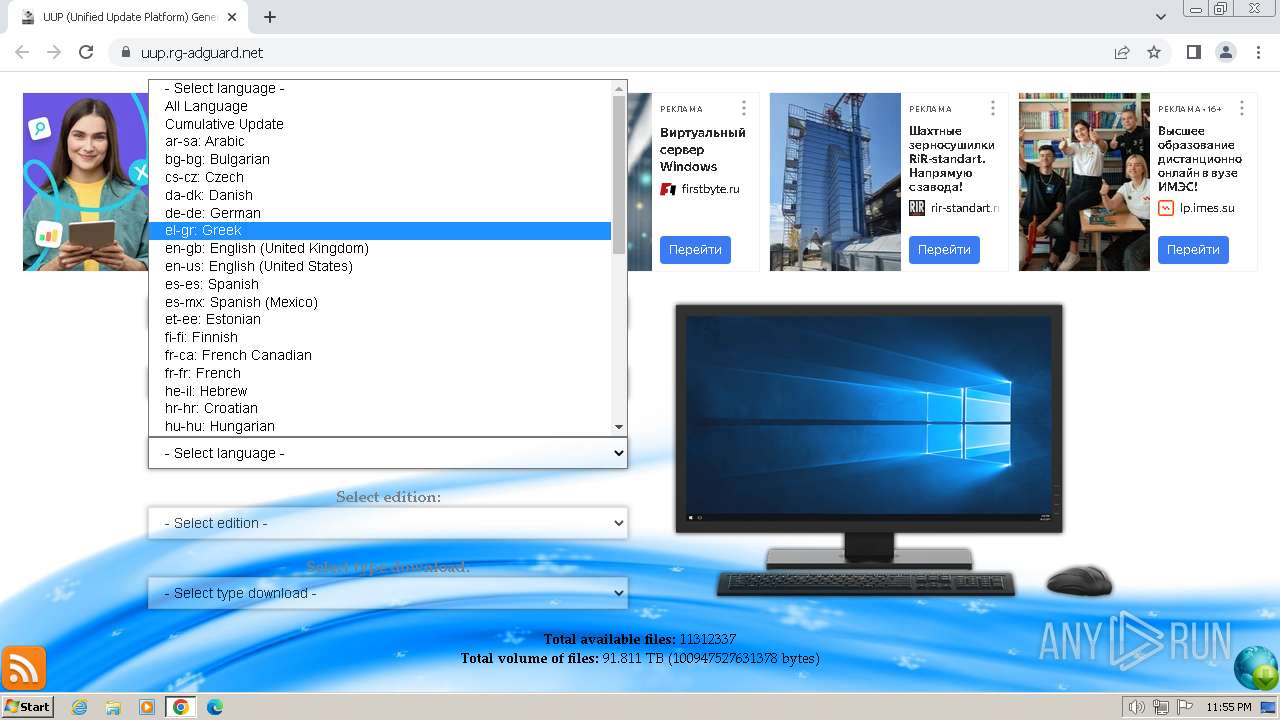1280x720 pixels.
Task: Collapse the 'Select language' dropdown box
Action: pyautogui.click(x=388, y=453)
